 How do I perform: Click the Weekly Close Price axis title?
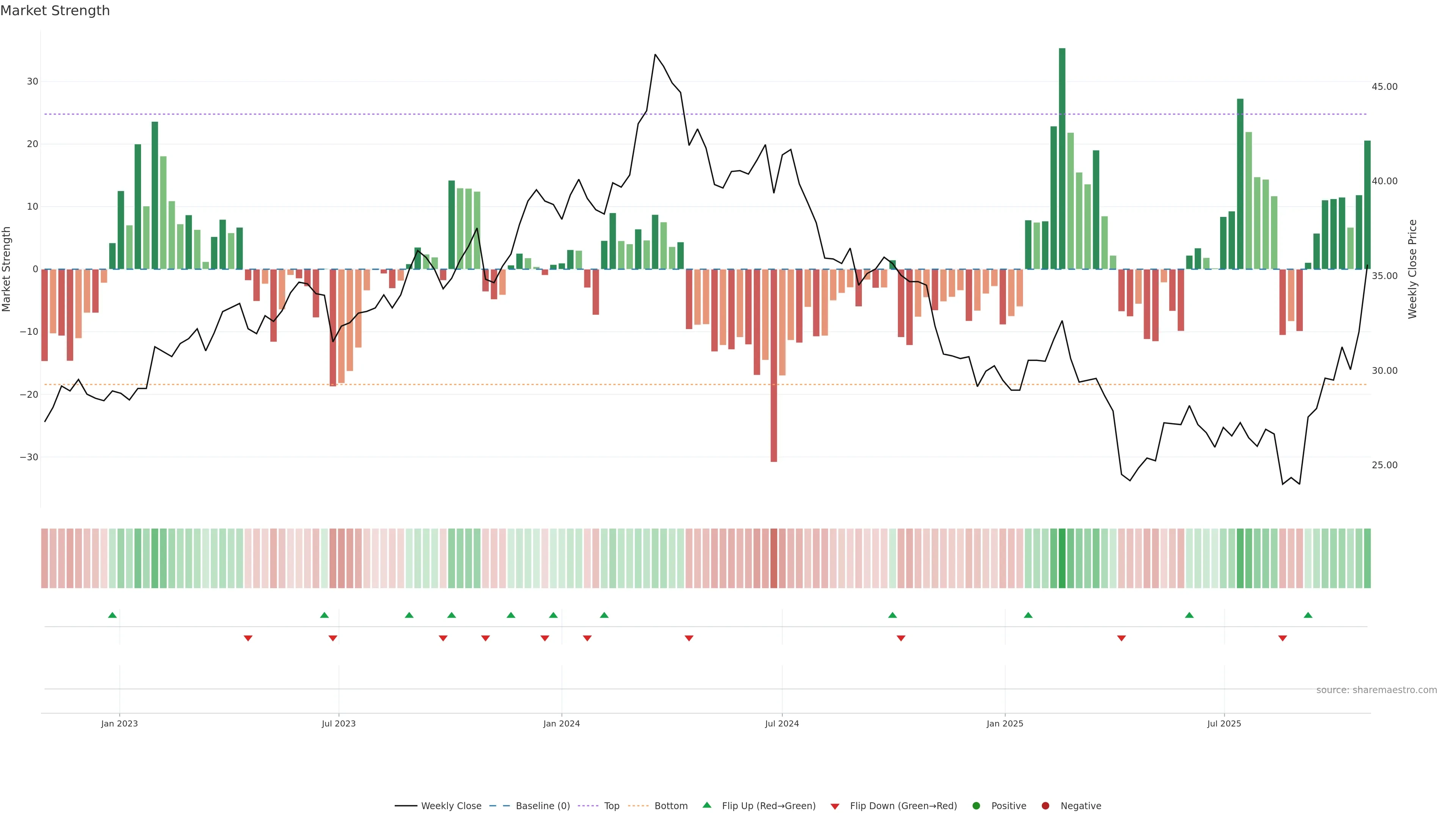click(1412, 269)
